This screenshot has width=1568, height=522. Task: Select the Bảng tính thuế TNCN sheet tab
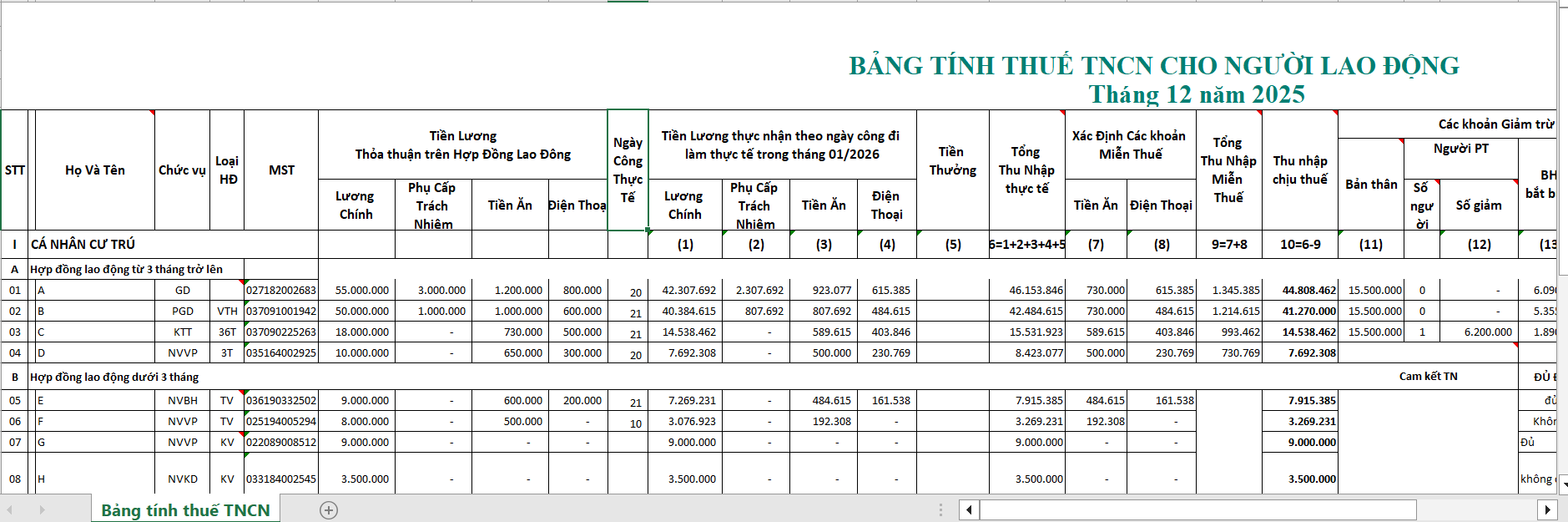coord(185,510)
